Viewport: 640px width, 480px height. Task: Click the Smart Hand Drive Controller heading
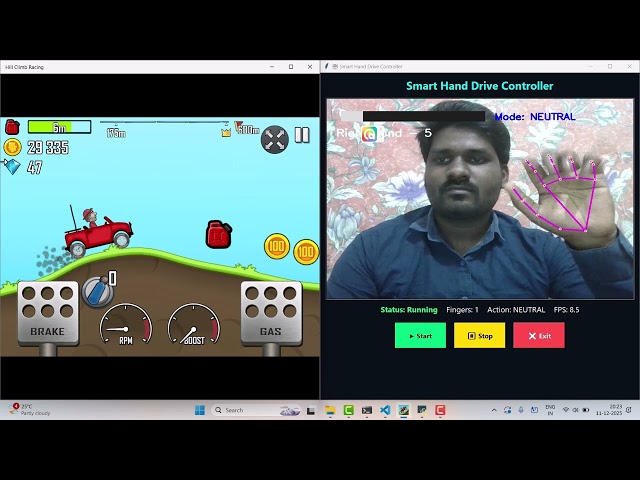point(480,86)
